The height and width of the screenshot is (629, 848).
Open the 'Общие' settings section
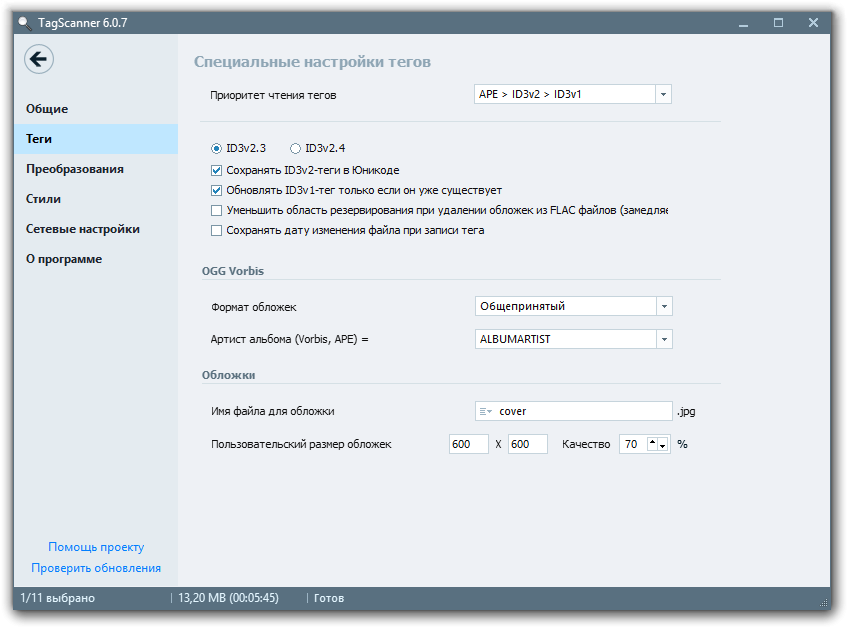(x=47, y=109)
